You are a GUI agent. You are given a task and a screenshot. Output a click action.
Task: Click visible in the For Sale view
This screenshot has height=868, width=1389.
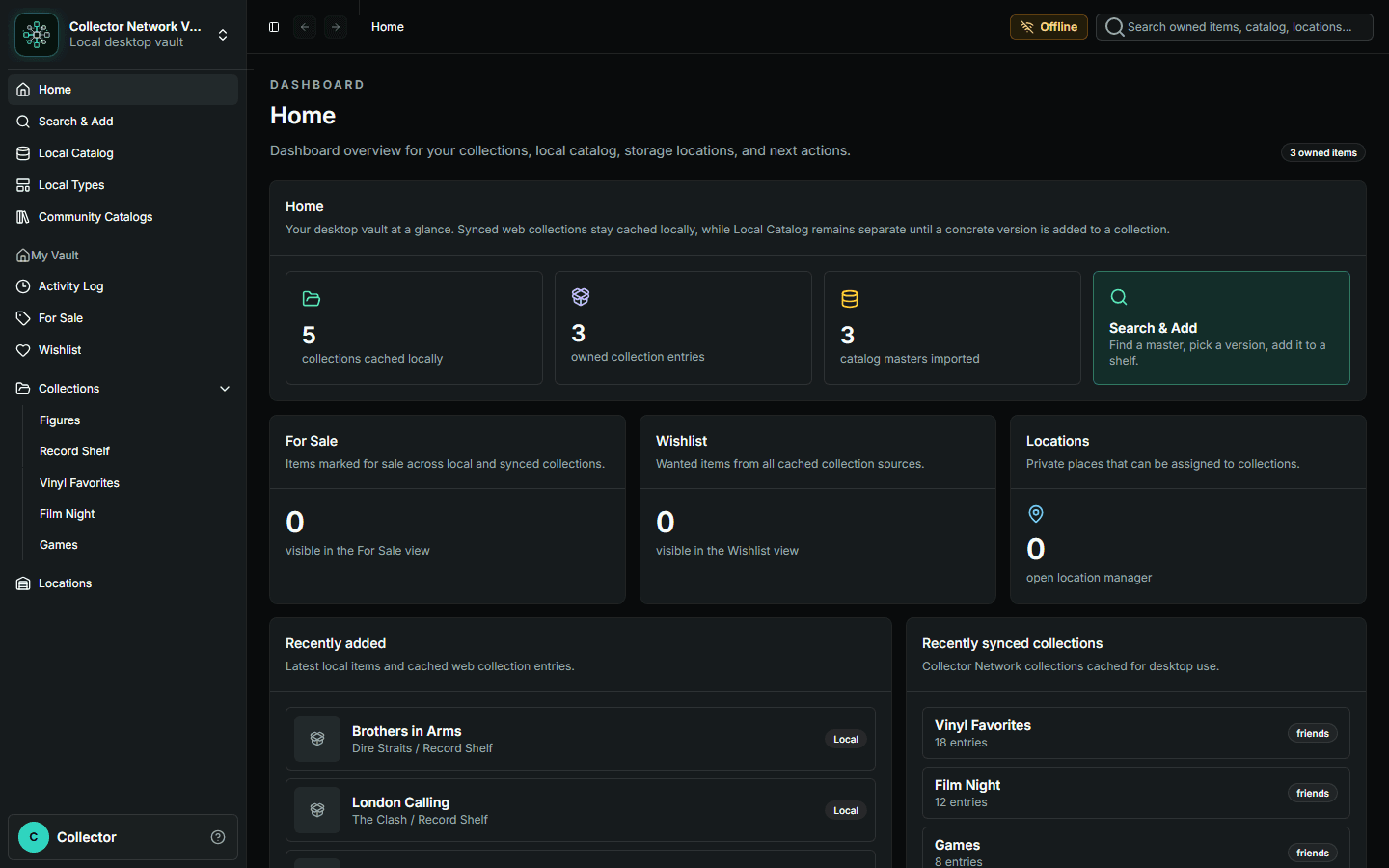pos(358,551)
